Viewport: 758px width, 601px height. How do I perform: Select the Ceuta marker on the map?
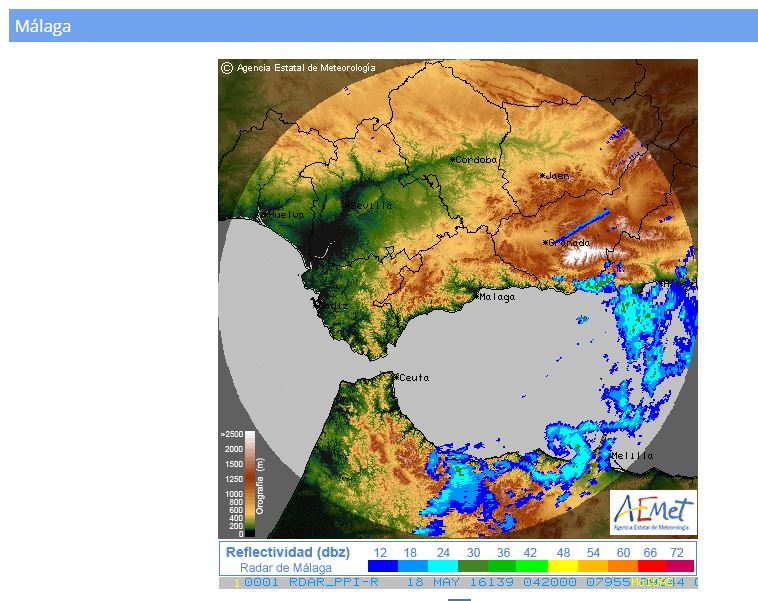click(397, 377)
